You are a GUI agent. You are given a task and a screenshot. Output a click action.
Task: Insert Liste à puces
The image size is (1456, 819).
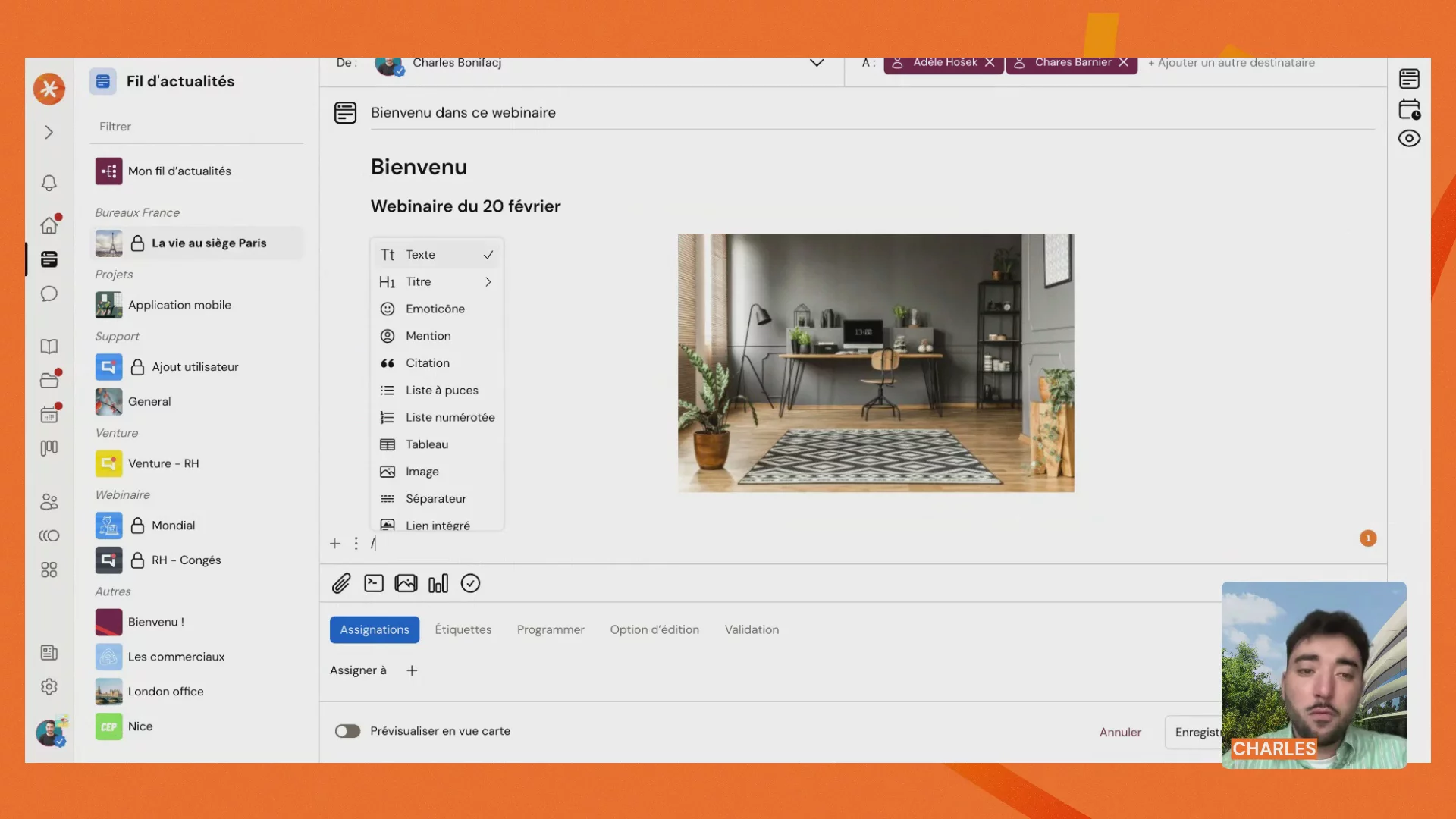(437, 391)
